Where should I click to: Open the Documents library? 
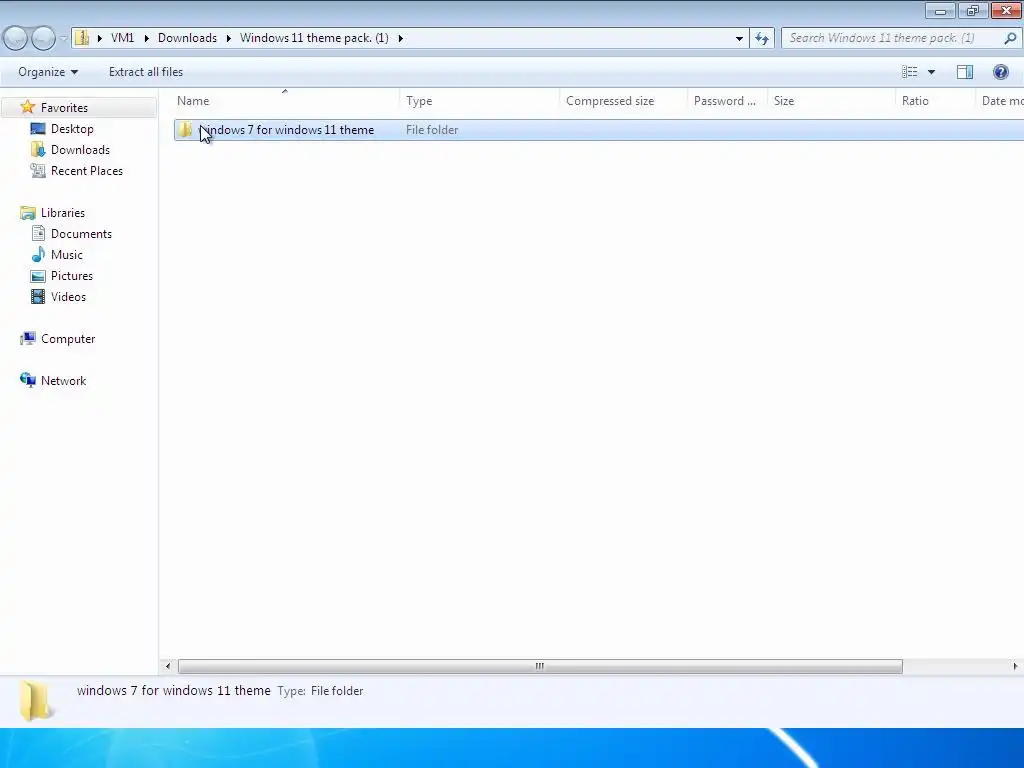(x=81, y=234)
